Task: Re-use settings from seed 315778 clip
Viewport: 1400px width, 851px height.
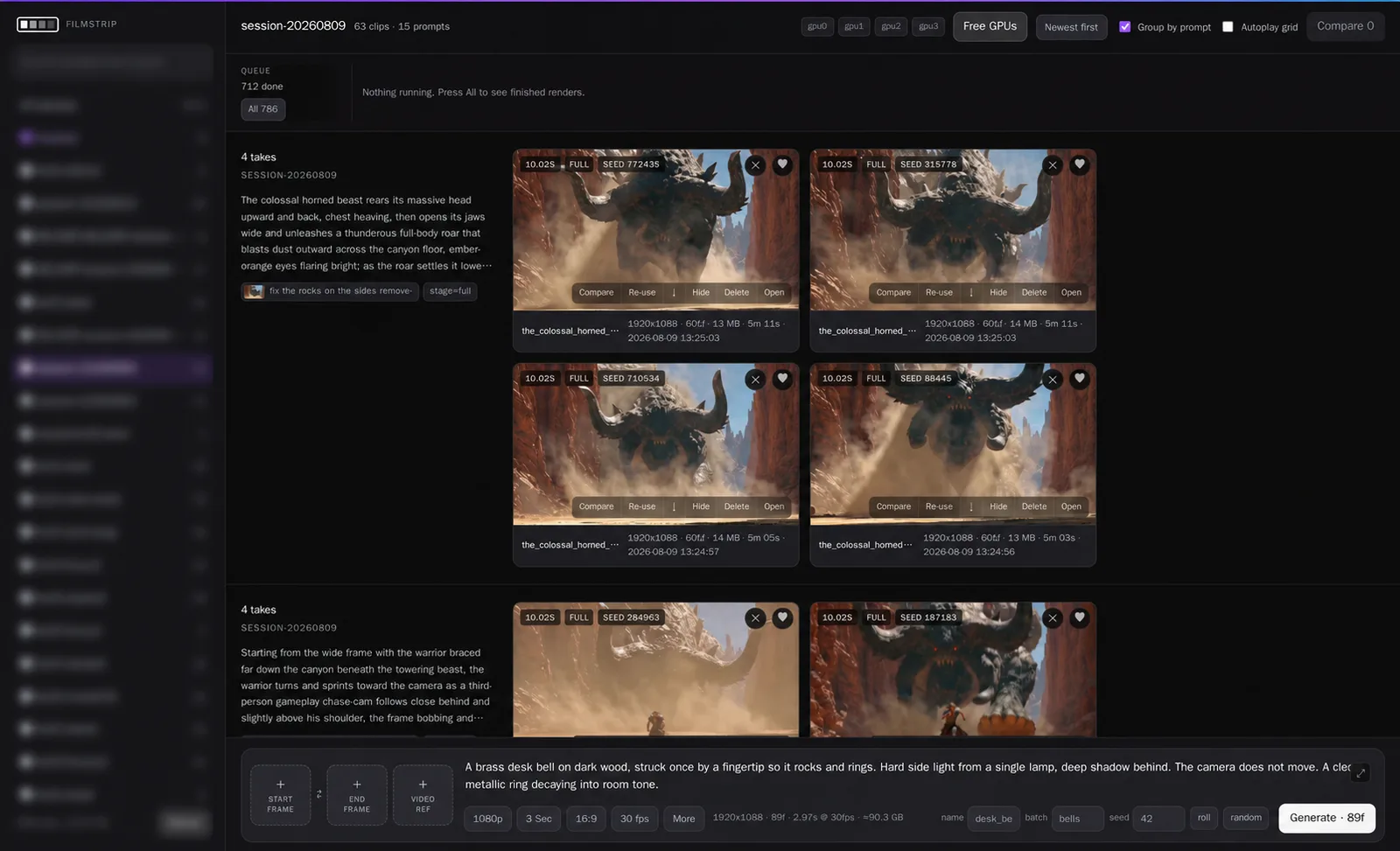Action: pos(939,292)
